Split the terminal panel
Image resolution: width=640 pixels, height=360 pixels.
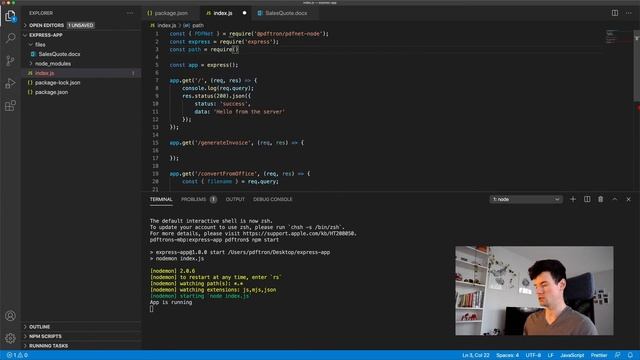587,199
